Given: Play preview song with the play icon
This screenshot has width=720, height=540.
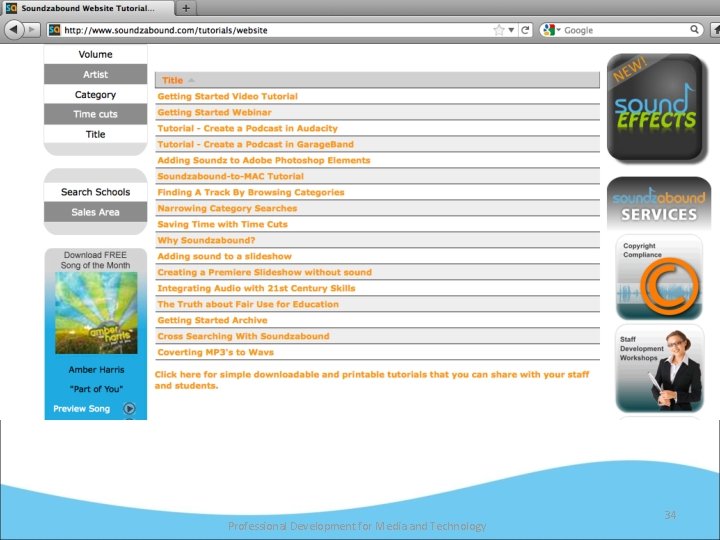Looking at the screenshot, I should pos(129,408).
